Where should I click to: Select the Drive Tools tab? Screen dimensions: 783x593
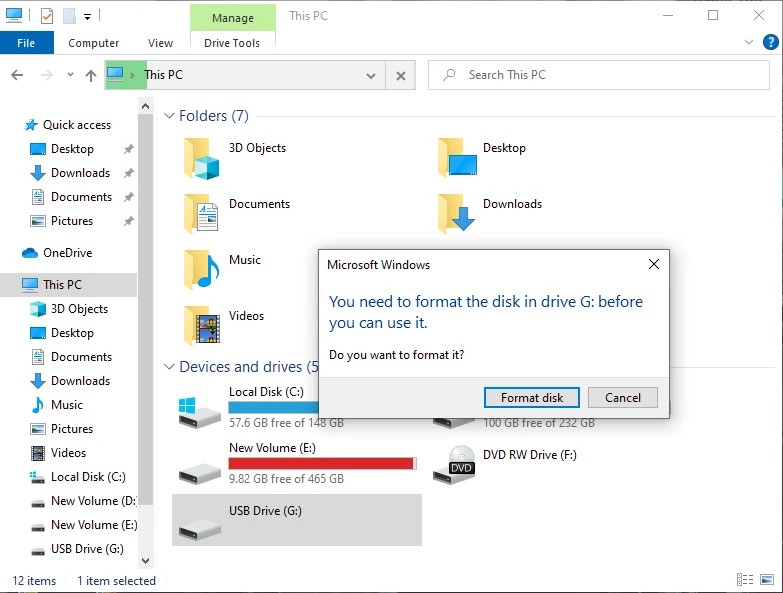click(x=232, y=43)
